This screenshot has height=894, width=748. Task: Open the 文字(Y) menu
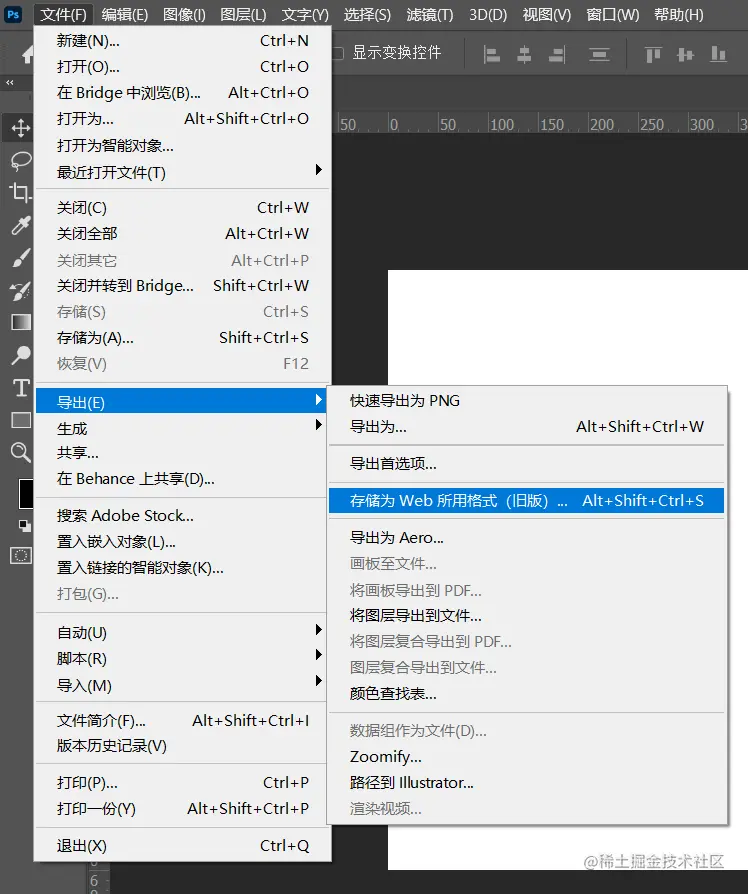pyautogui.click(x=305, y=14)
